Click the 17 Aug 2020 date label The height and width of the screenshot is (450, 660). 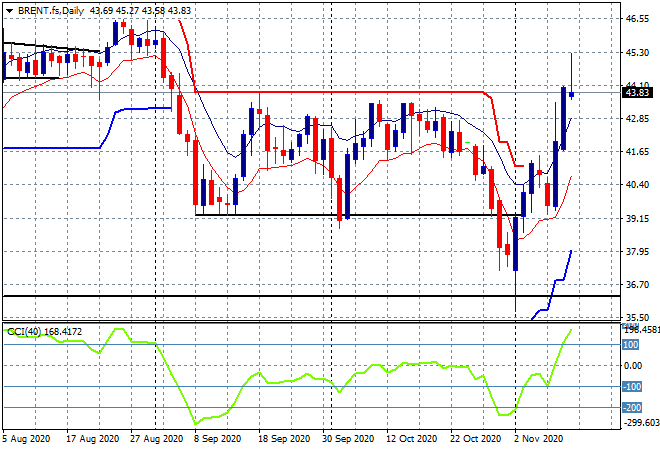click(93, 439)
